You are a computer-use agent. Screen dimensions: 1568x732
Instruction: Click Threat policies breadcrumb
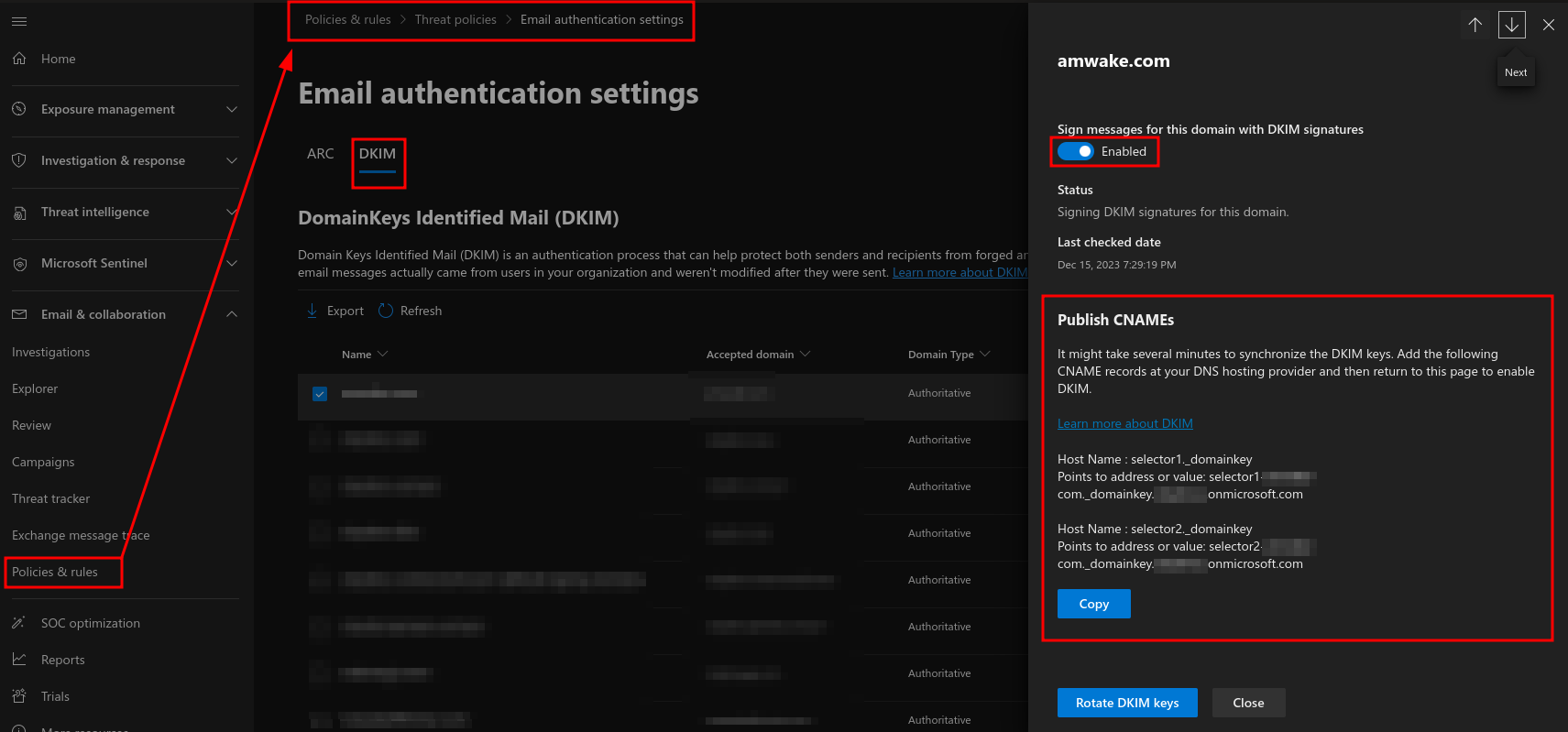[x=455, y=19]
